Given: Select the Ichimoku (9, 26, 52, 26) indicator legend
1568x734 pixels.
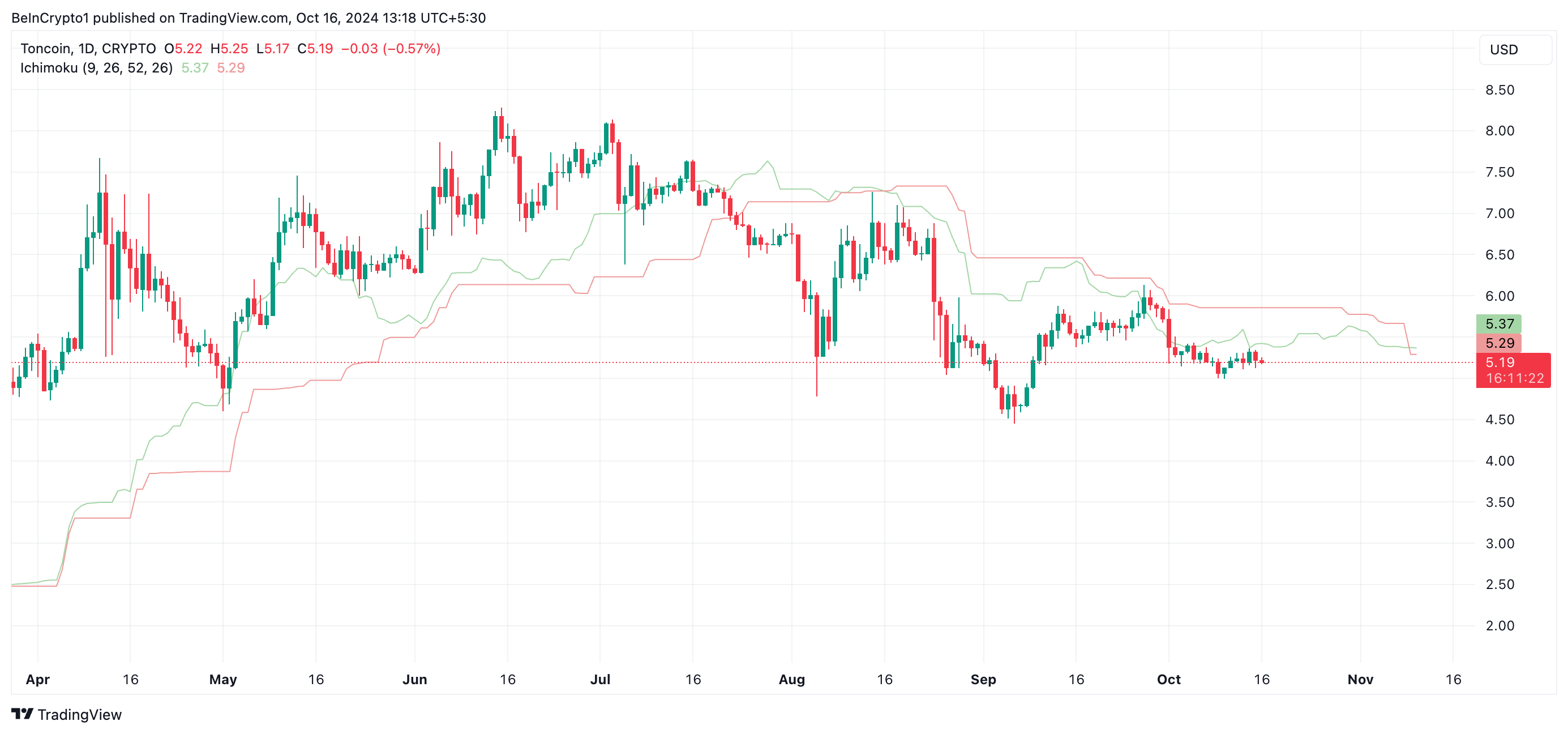Looking at the screenshot, I should (x=96, y=67).
